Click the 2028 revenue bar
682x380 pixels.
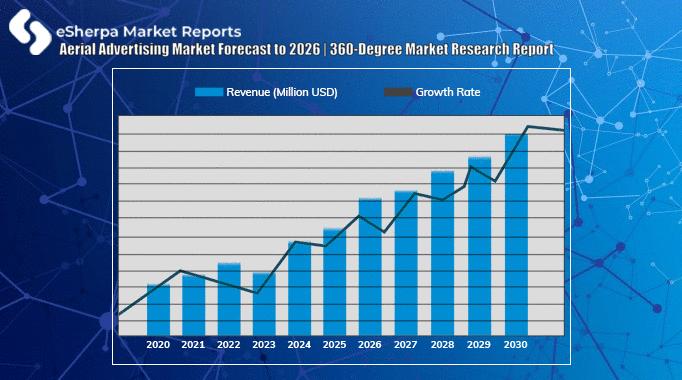(442, 253)
